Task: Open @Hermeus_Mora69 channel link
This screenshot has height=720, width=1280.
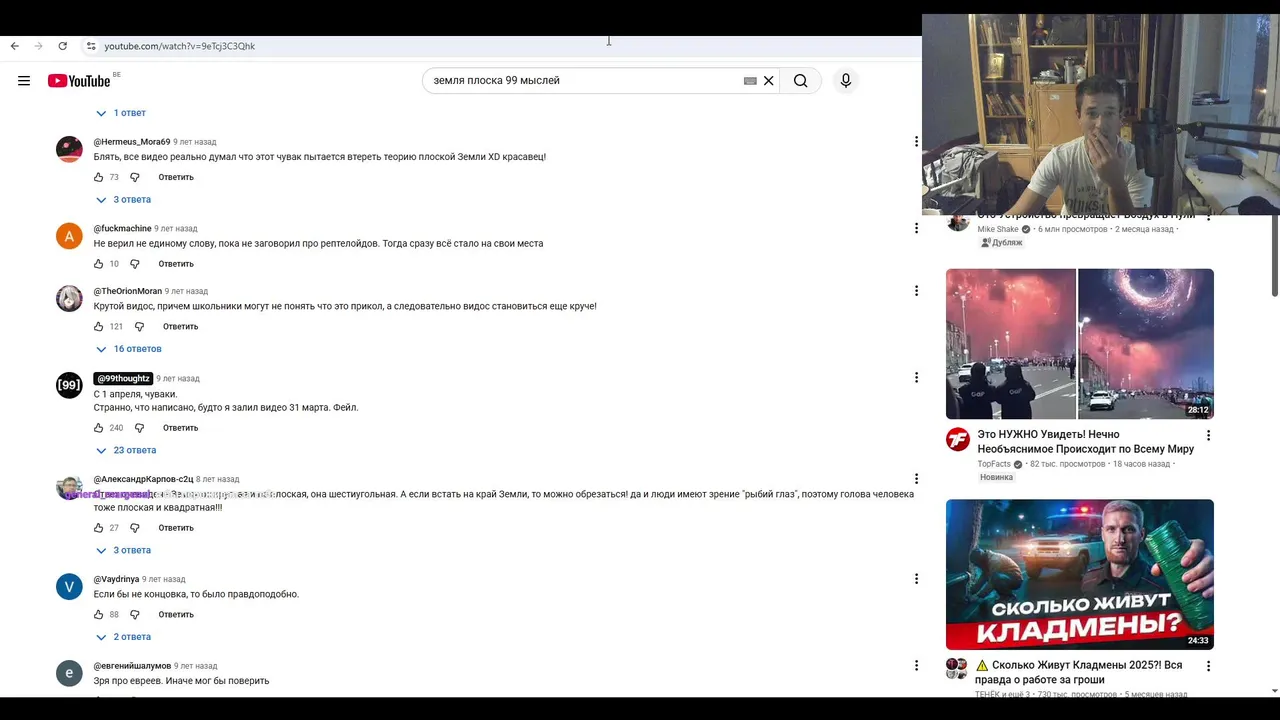Action: pos(132,142)
